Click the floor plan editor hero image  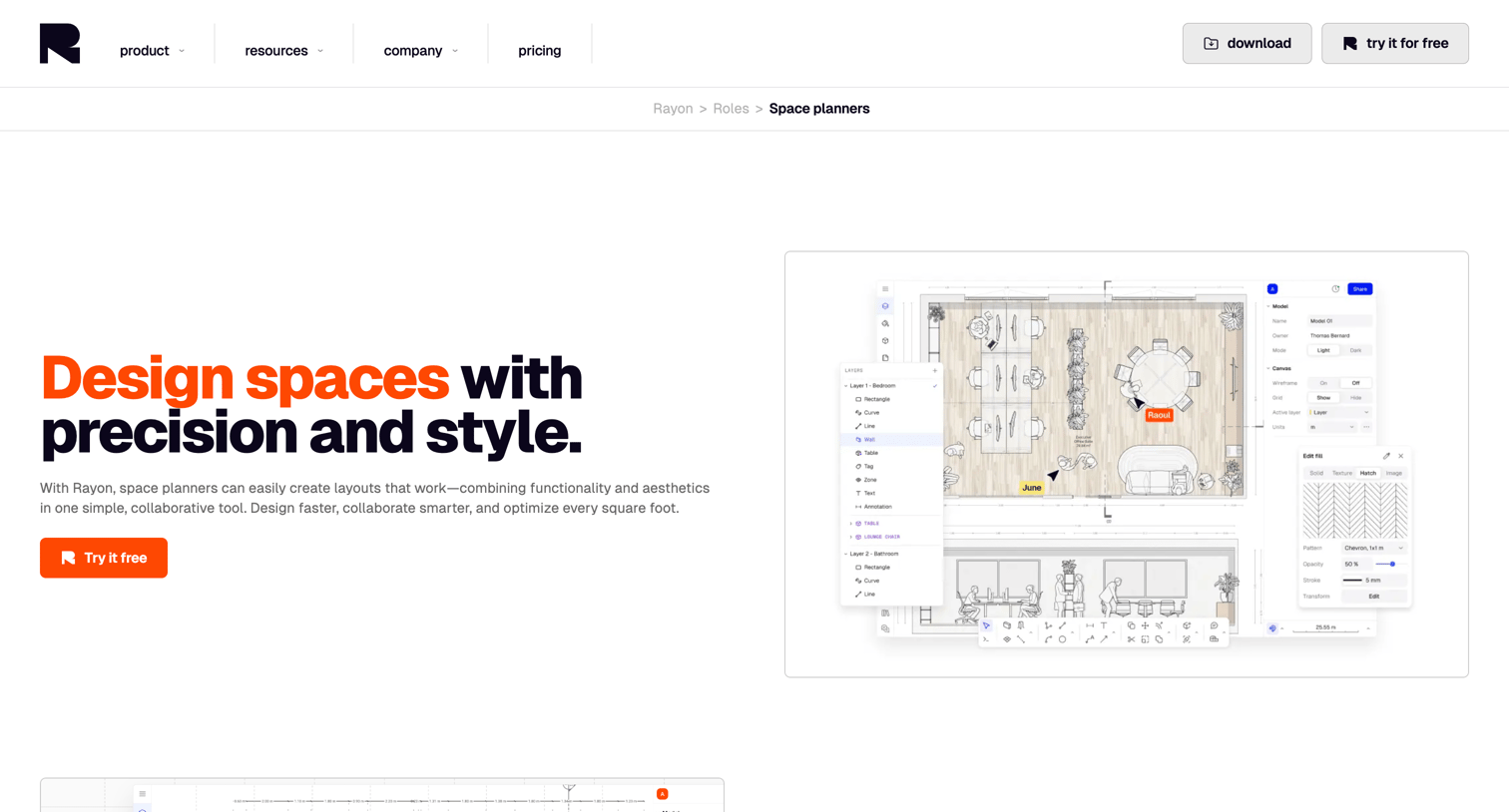pyautogui.click(x=1126, y=464)
